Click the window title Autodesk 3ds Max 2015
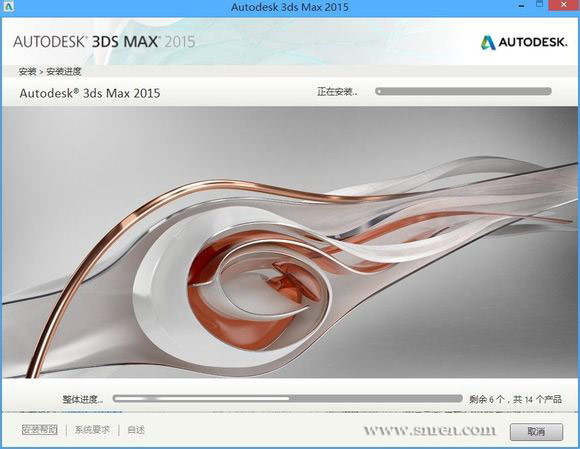 coord(290,7)
